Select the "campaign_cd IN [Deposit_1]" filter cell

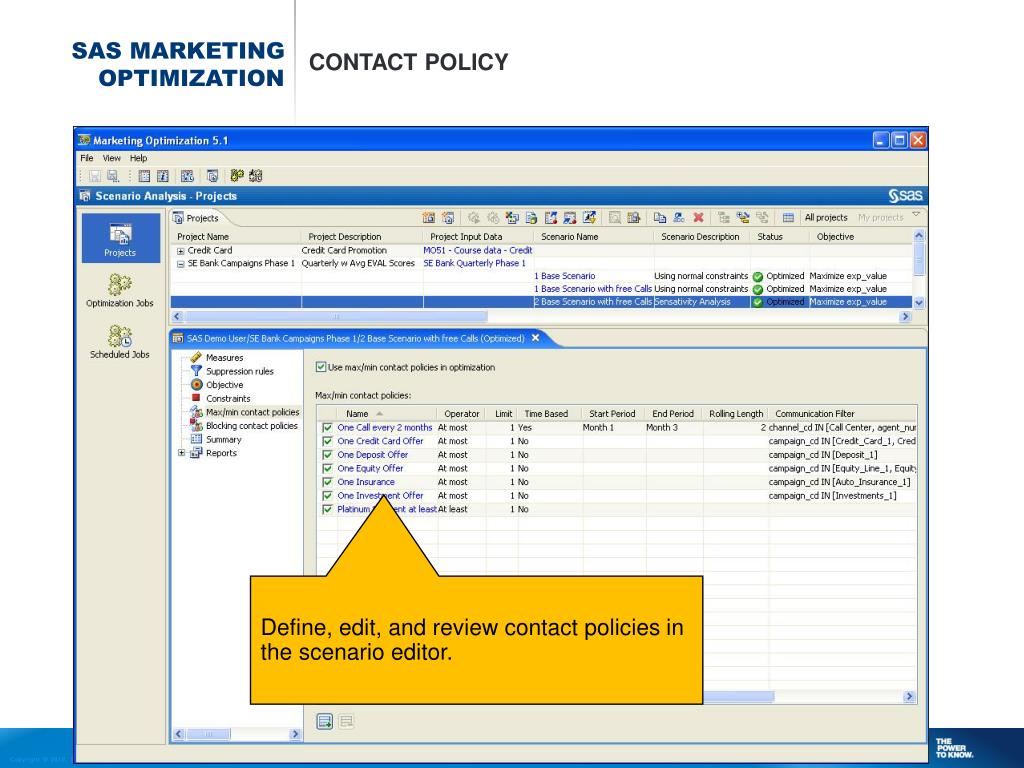pos(823,455)
